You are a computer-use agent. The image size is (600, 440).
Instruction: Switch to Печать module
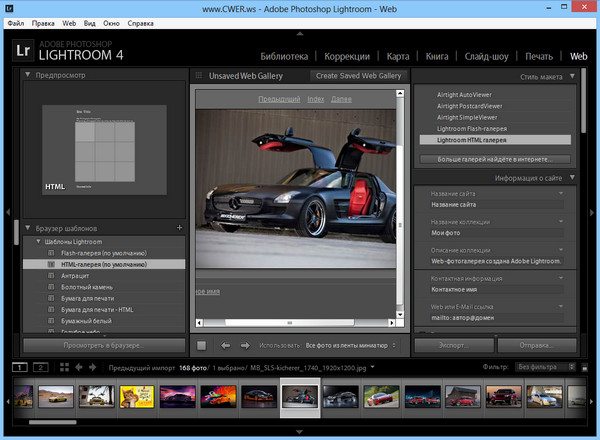pyautogui.click(x=539, y=56)
